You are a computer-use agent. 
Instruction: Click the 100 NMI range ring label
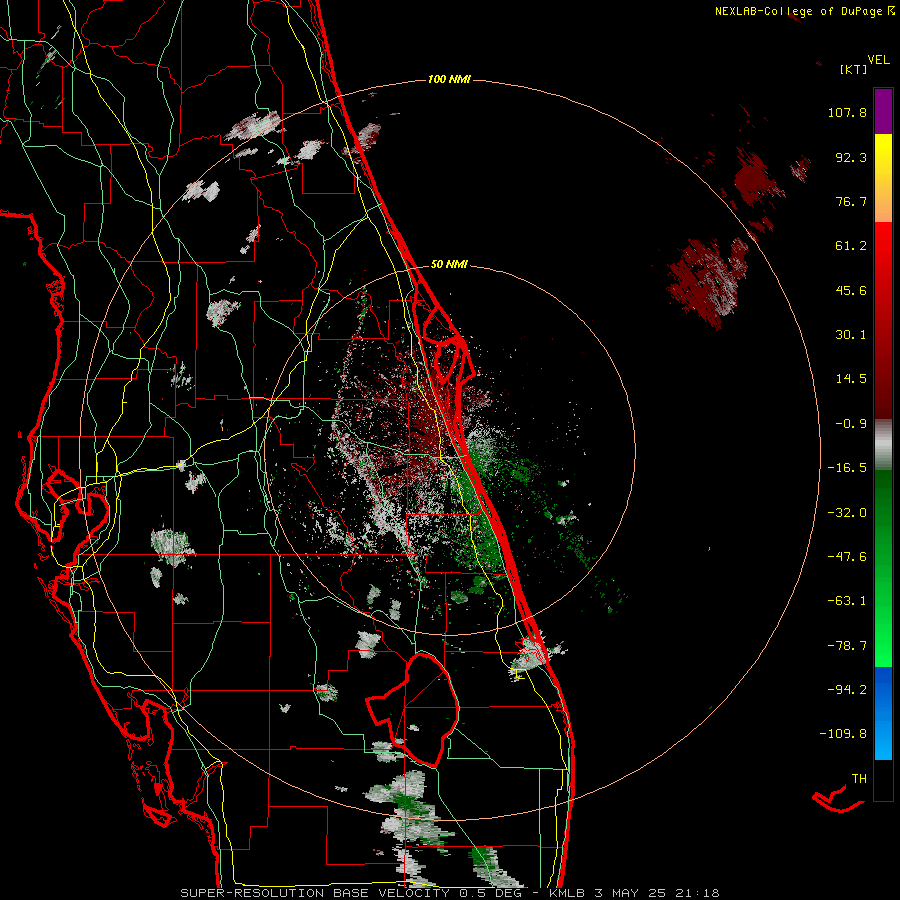[x=449, y=79]
